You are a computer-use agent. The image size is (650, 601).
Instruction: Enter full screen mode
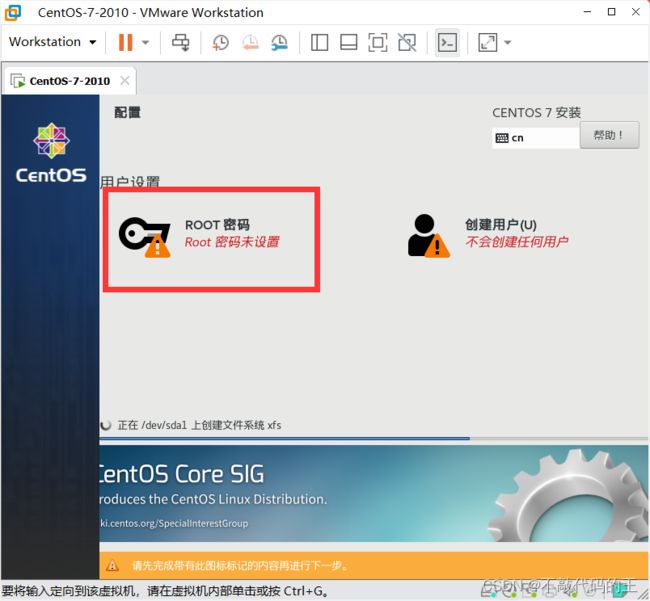tap(378, 42)
